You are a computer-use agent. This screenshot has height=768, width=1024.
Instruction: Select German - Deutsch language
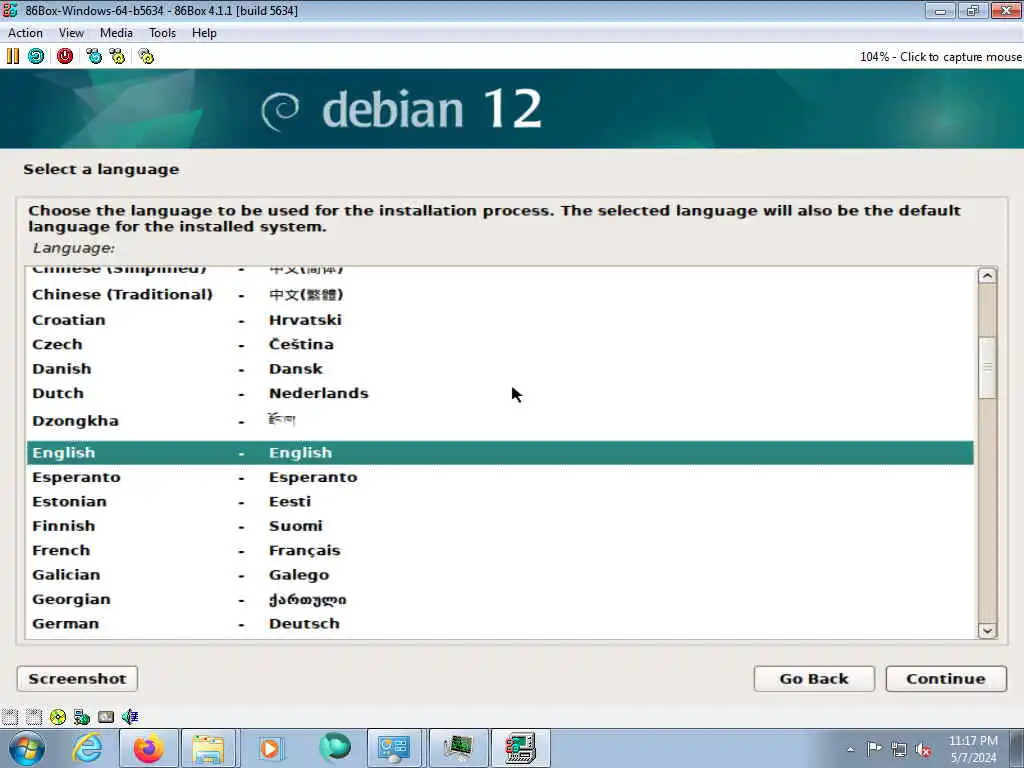(x=500, y=624)
